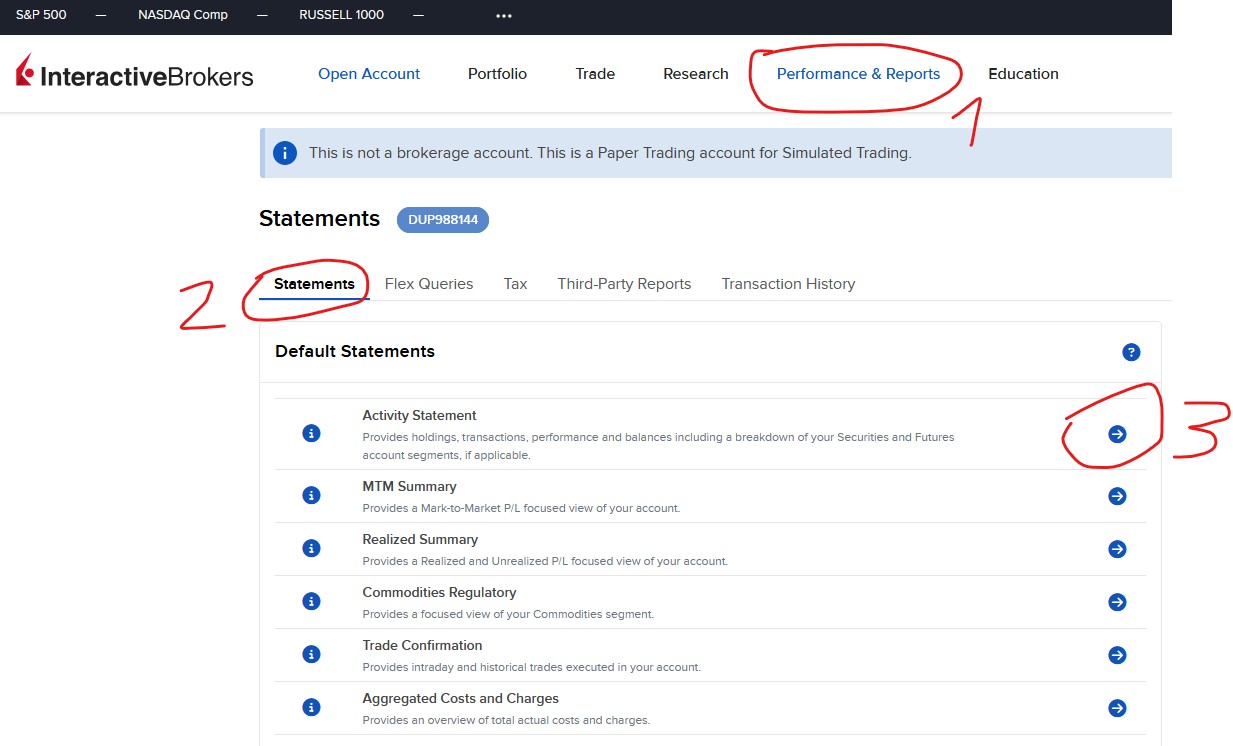Click Aggregated Costs and Charges title
The height and width of the screenshot is (746, 1233).
pos(460,698)
